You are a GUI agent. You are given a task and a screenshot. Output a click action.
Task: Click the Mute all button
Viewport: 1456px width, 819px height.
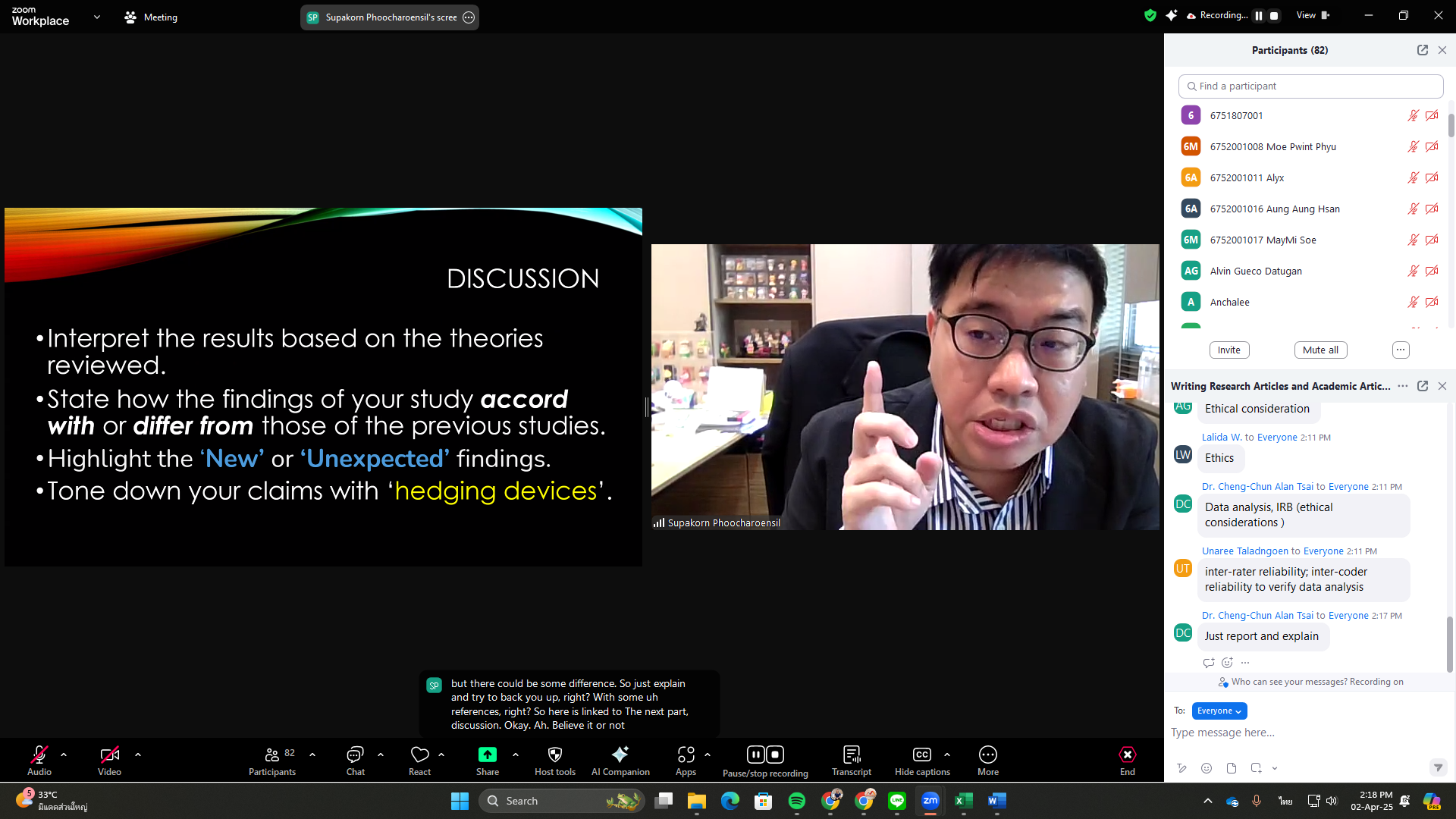coord(1319,350)
